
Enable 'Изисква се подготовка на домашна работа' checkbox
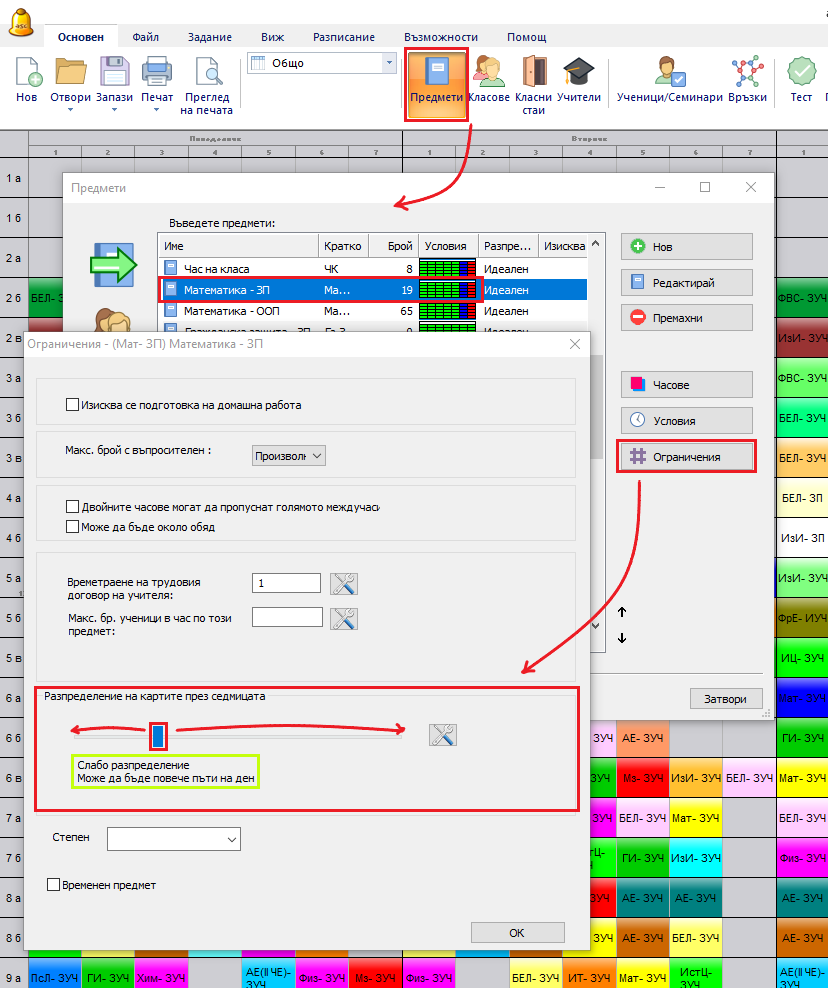[x=72, y=405]
